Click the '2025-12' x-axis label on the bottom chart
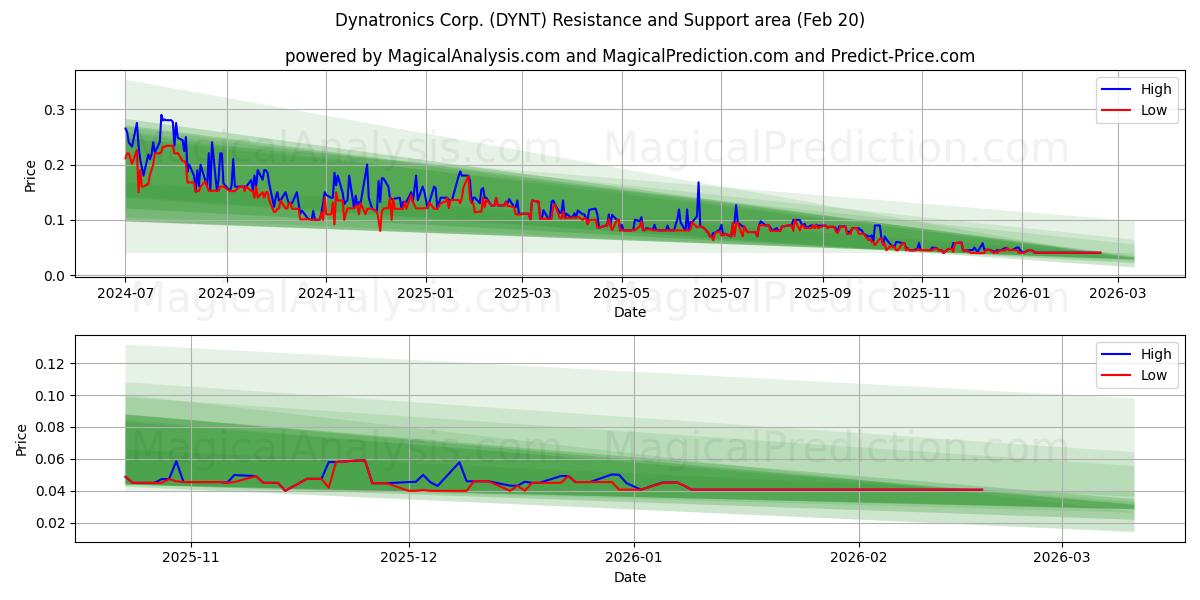The width and height of the screenshot is (1200, 600). [409, 559]
